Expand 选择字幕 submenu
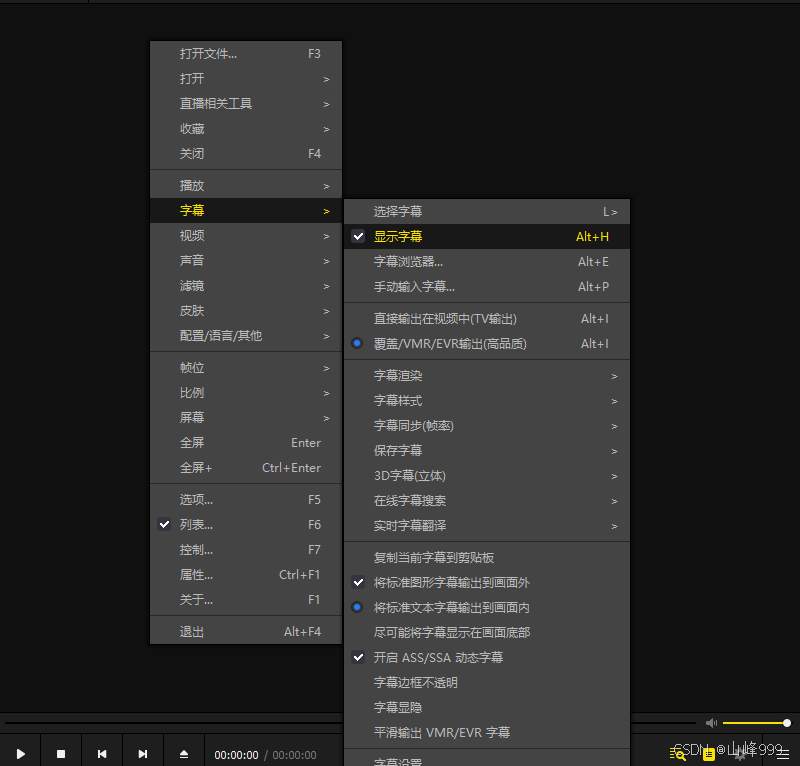Viewport: 800px width, 766px height. coord(487,211)
